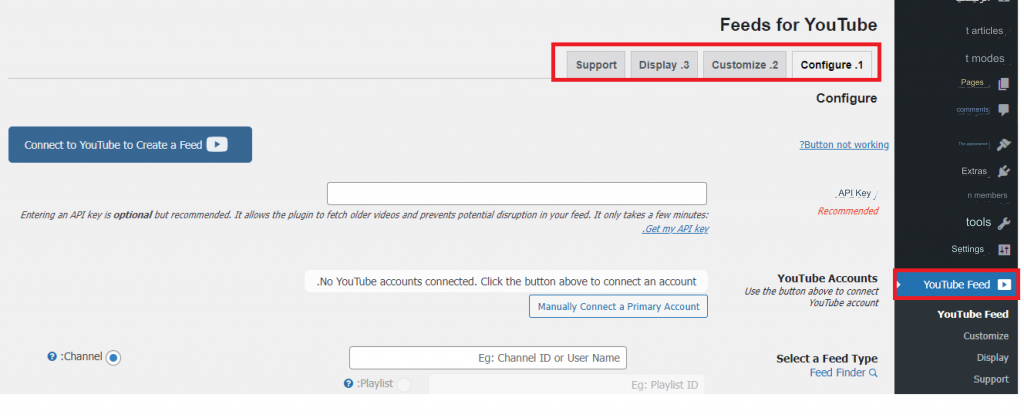Click the Button not working link
The image size is (1024, 418).
coord(844,145)
